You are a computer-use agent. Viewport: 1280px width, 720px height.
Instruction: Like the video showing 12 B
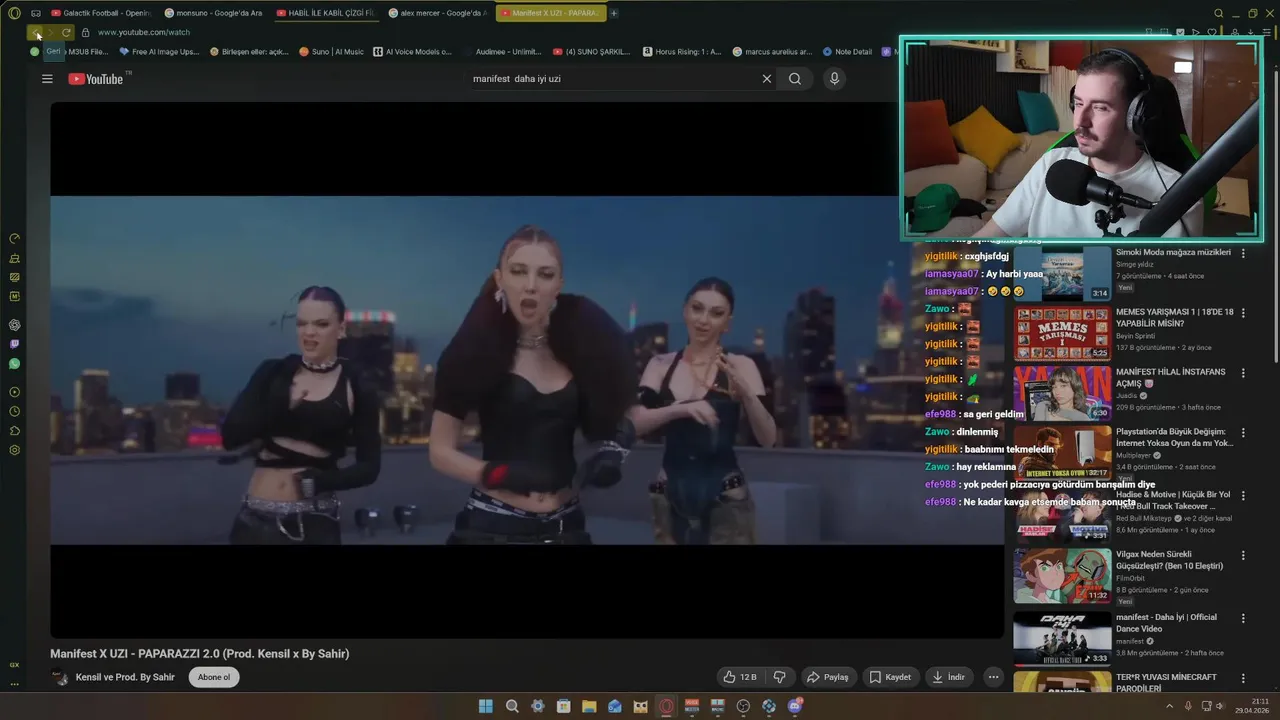(740, 677)
